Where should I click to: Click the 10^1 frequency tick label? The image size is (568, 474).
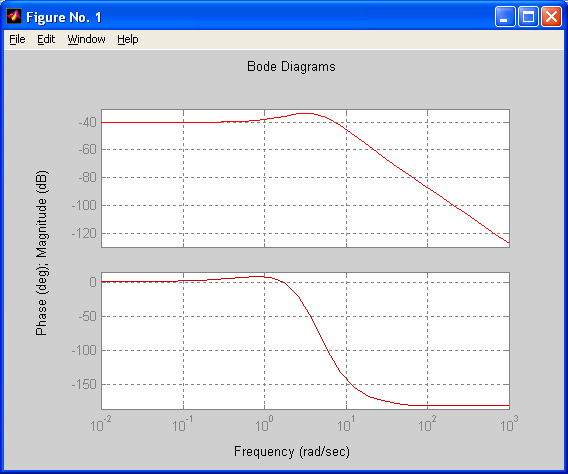(346, 424)
